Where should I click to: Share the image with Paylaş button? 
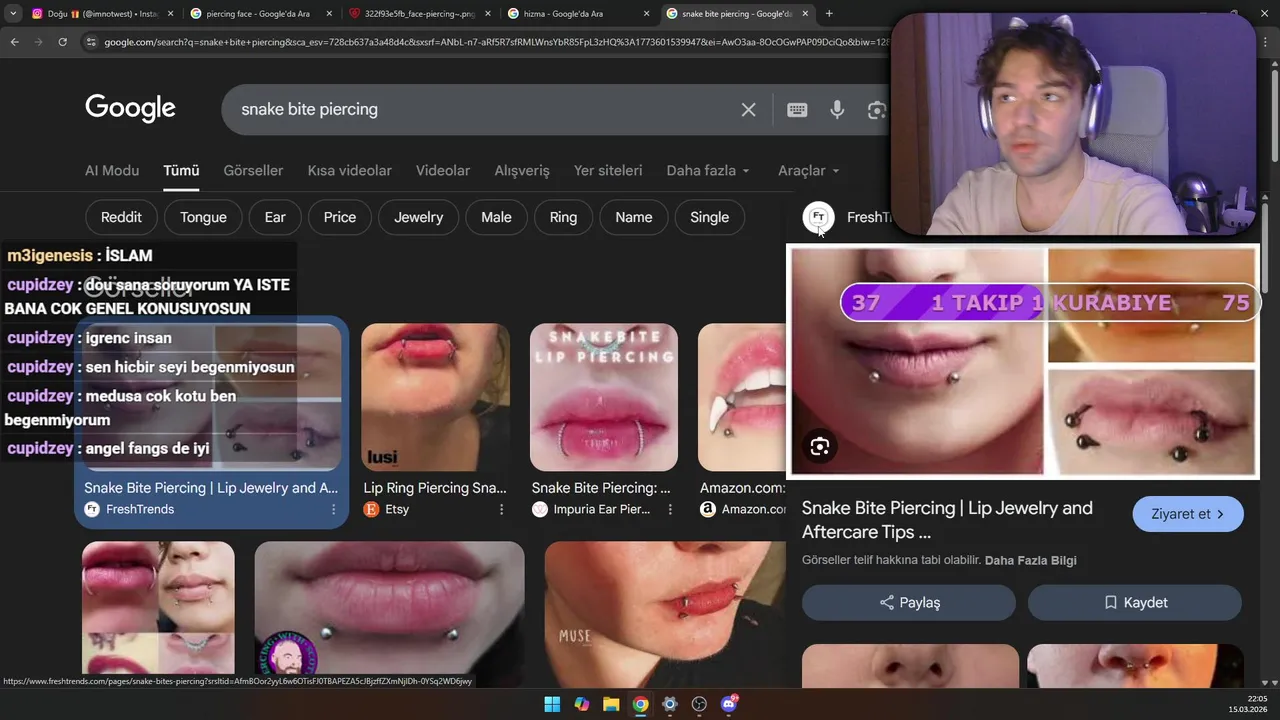pos(909,603)
